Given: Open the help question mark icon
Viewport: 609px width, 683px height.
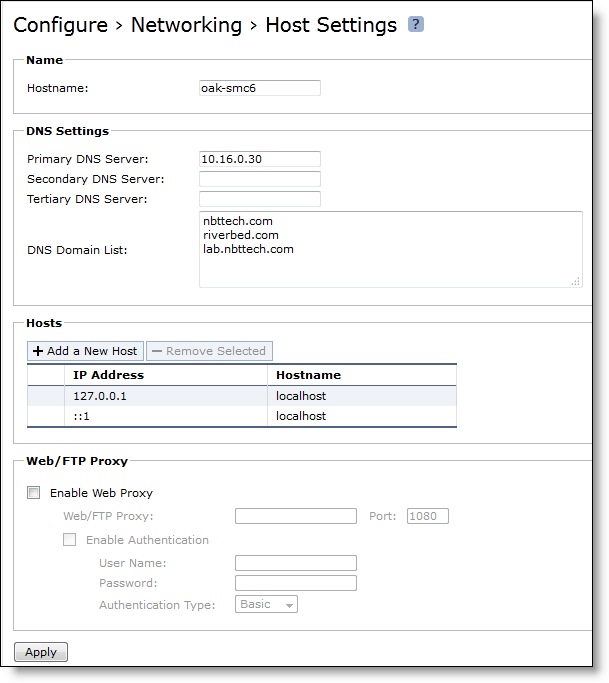Looking at the screenshot, I should tap(416, 24).
